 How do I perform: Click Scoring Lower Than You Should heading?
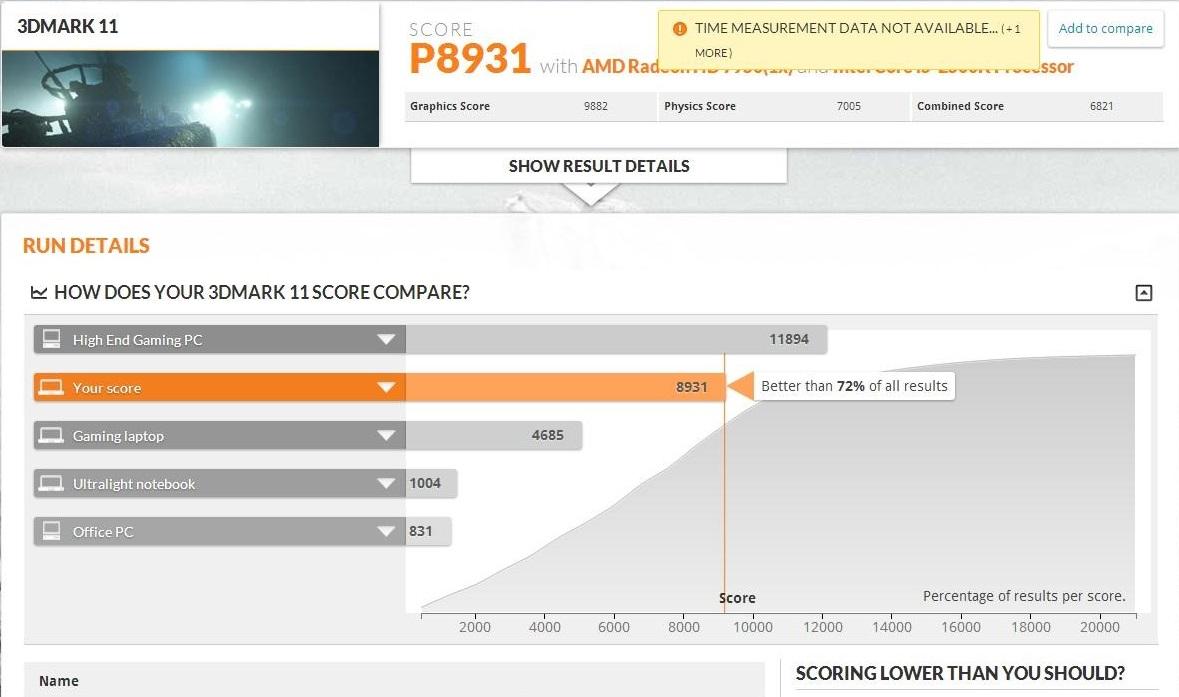pos(959,673)
